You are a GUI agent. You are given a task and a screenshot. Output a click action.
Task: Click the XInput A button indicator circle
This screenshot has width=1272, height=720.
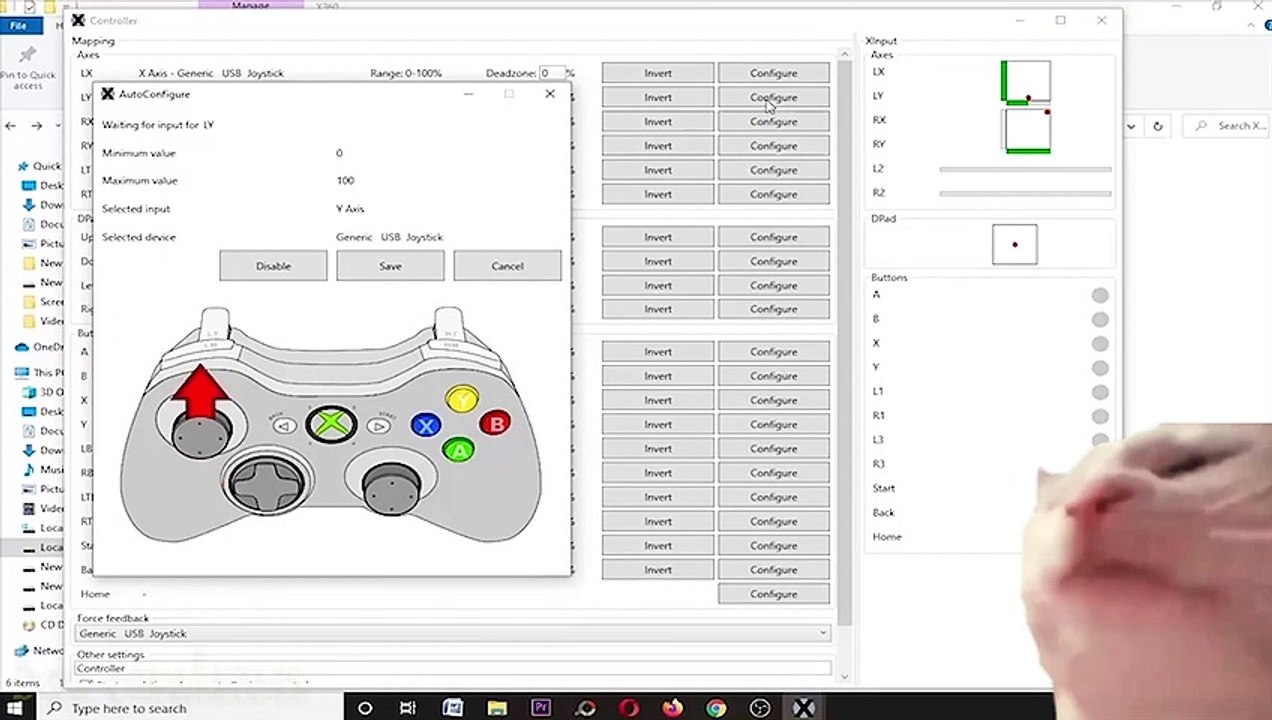pyautogui.click(x=1100, y=295)
